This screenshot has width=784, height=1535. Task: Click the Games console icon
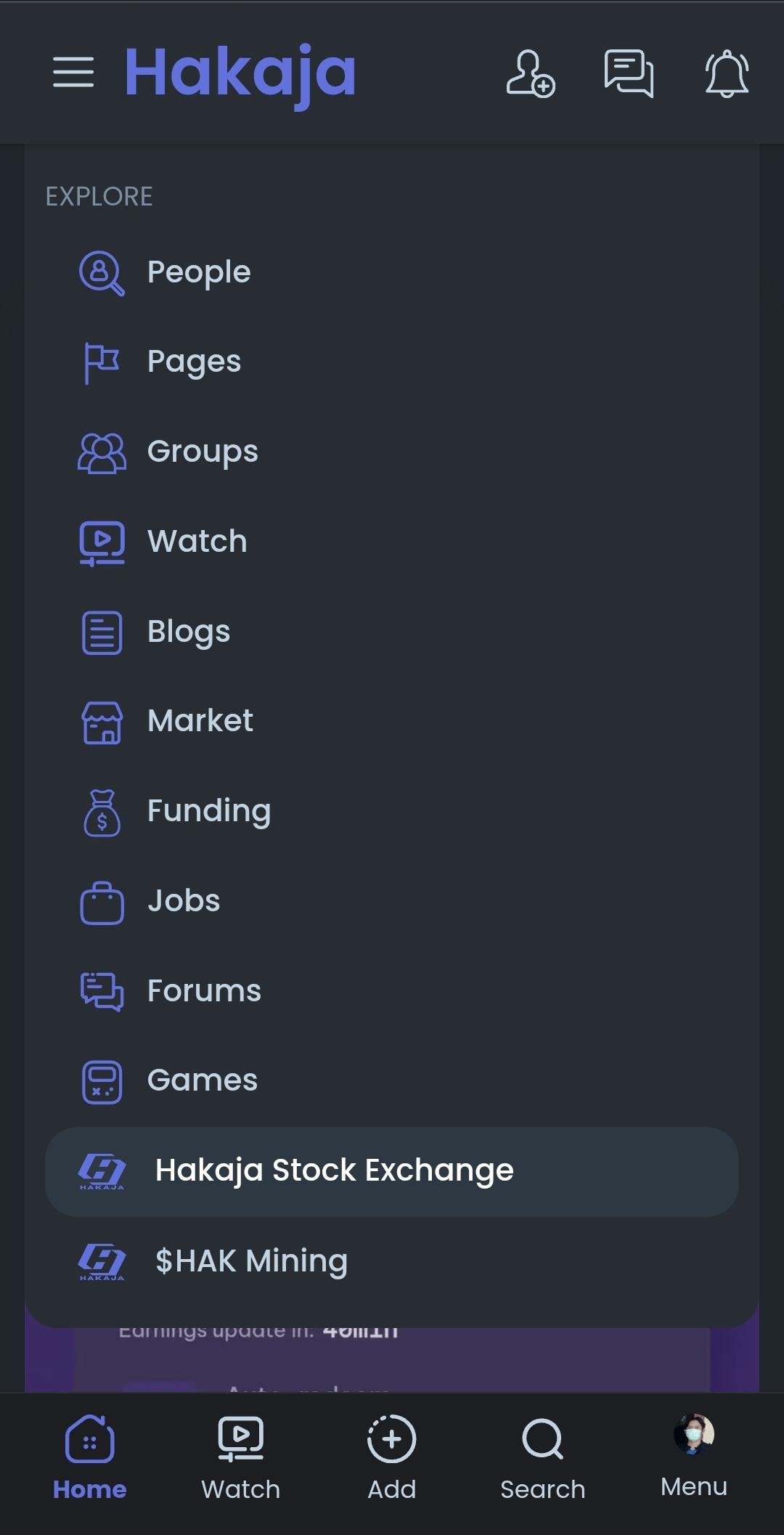(x=102, y=1082)
